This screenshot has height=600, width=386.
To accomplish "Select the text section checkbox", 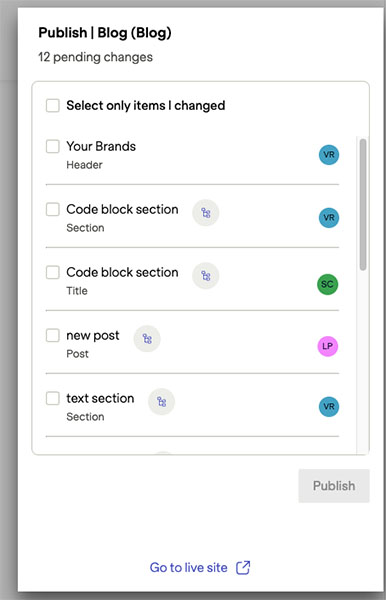I will [53, 398].
